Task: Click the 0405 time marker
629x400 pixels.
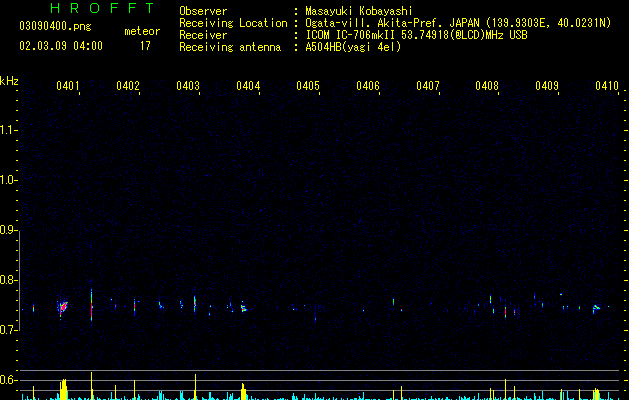Action: [308, 86]
